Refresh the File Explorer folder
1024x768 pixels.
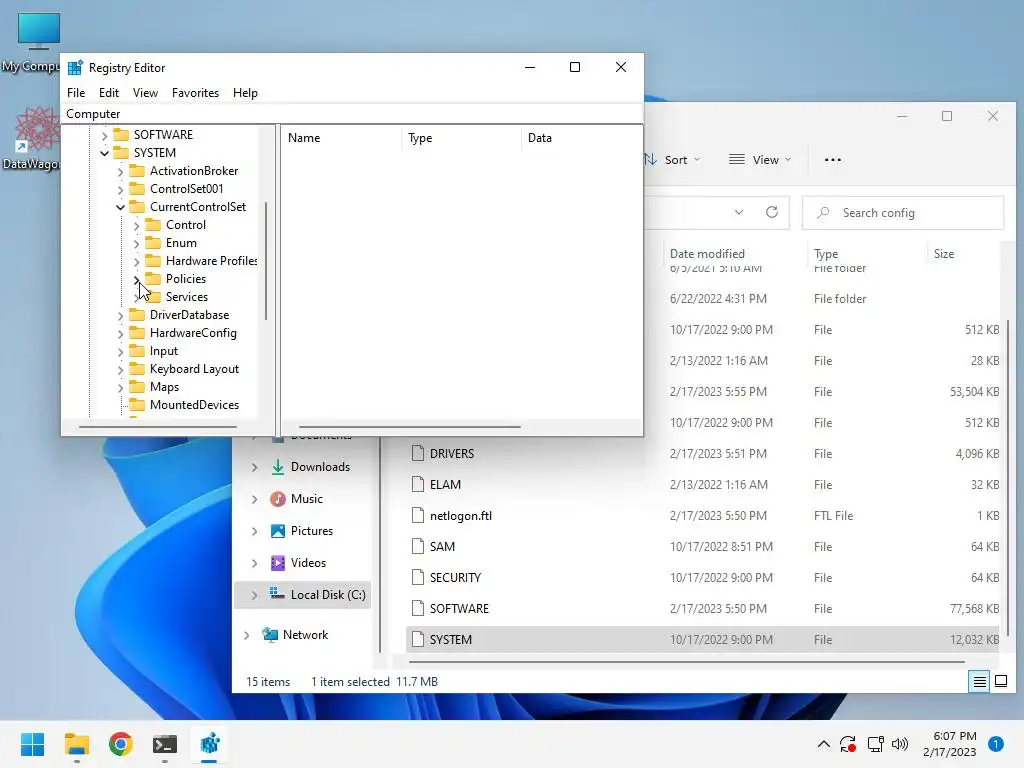[x=772, y=212]
